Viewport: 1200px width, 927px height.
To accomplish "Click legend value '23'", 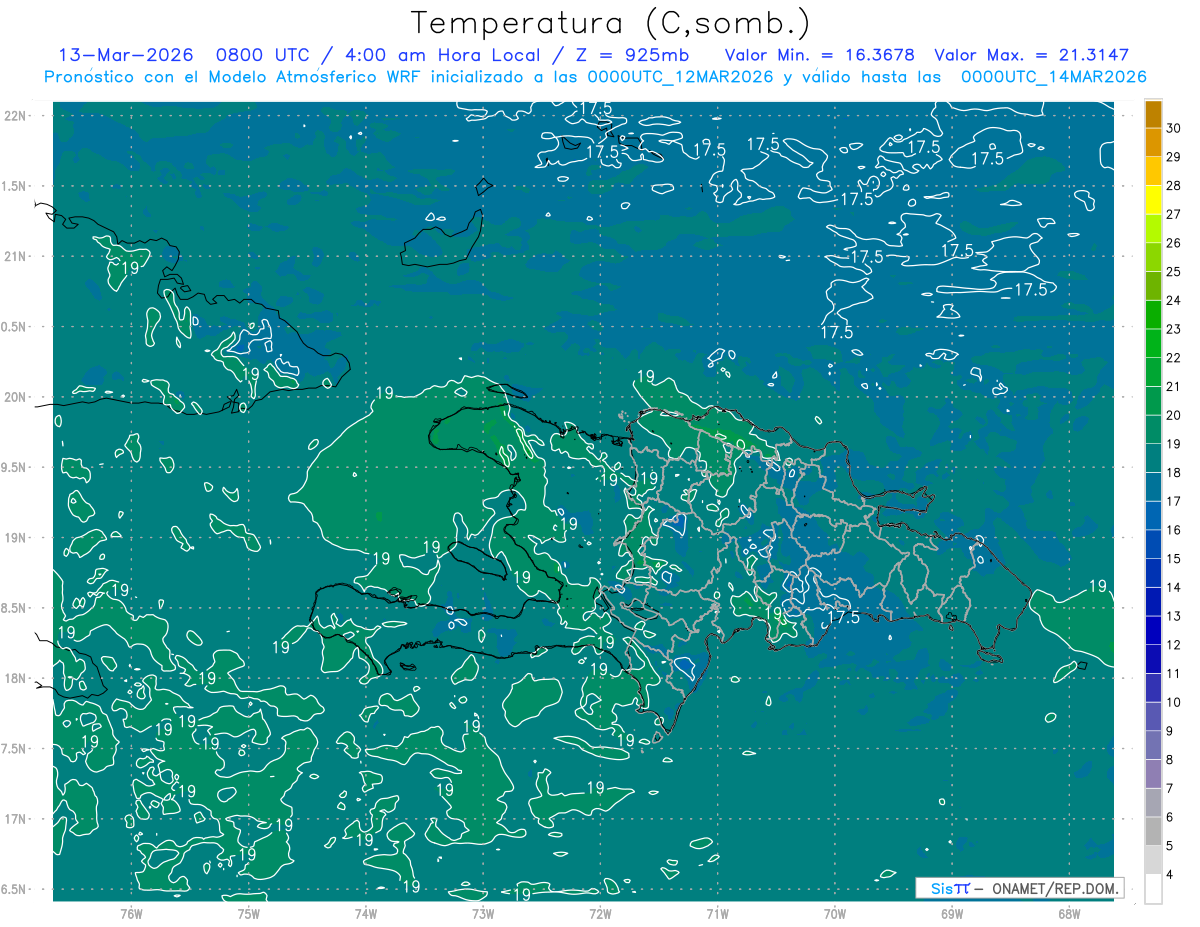I will pyautogui.click(x=1173, y=329).
